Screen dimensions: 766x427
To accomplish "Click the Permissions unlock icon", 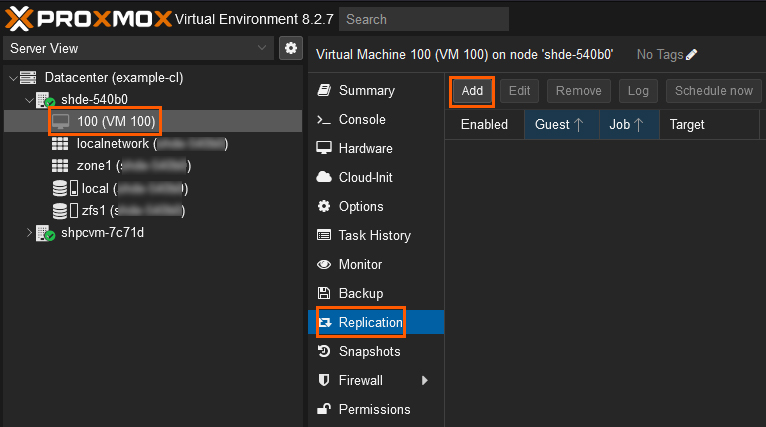I will [x=324, y=409].
